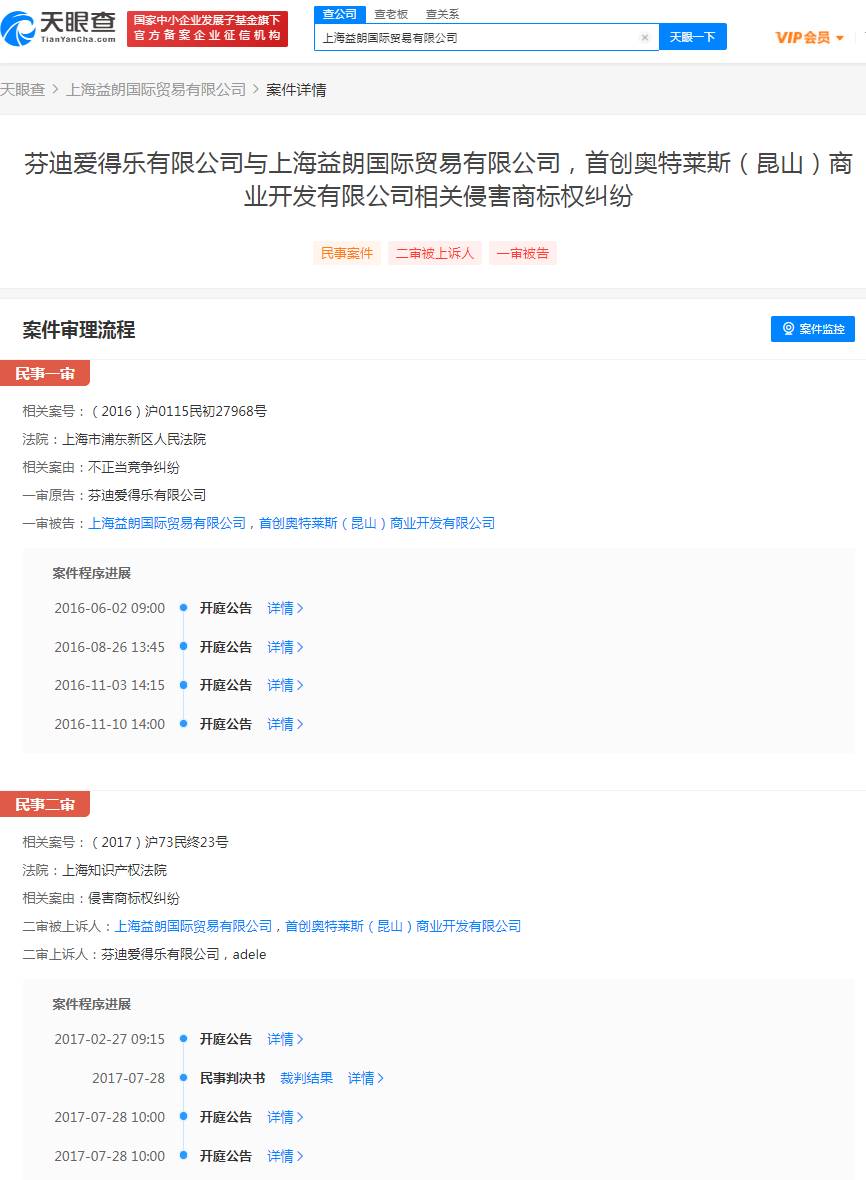Select case number （2017）沪73民终23号

coord(159,842)
